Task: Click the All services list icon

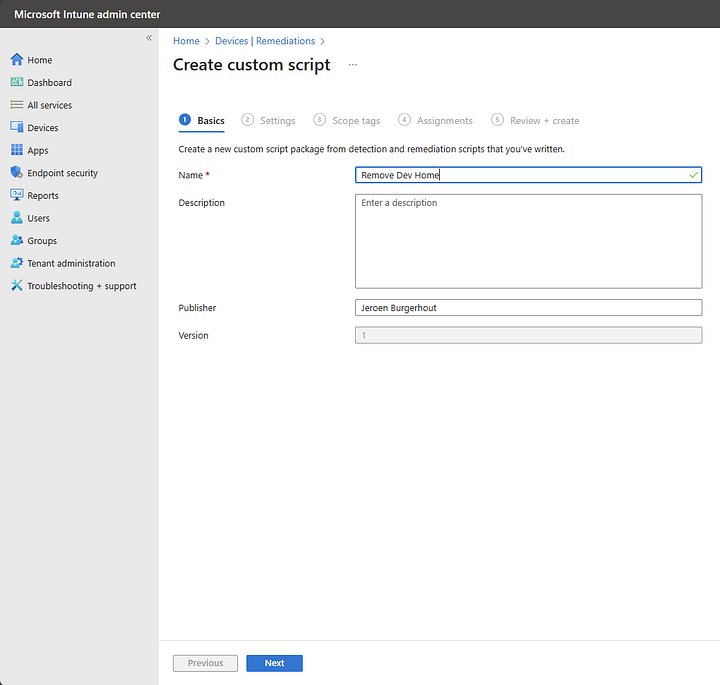Action: click(17, 105)
